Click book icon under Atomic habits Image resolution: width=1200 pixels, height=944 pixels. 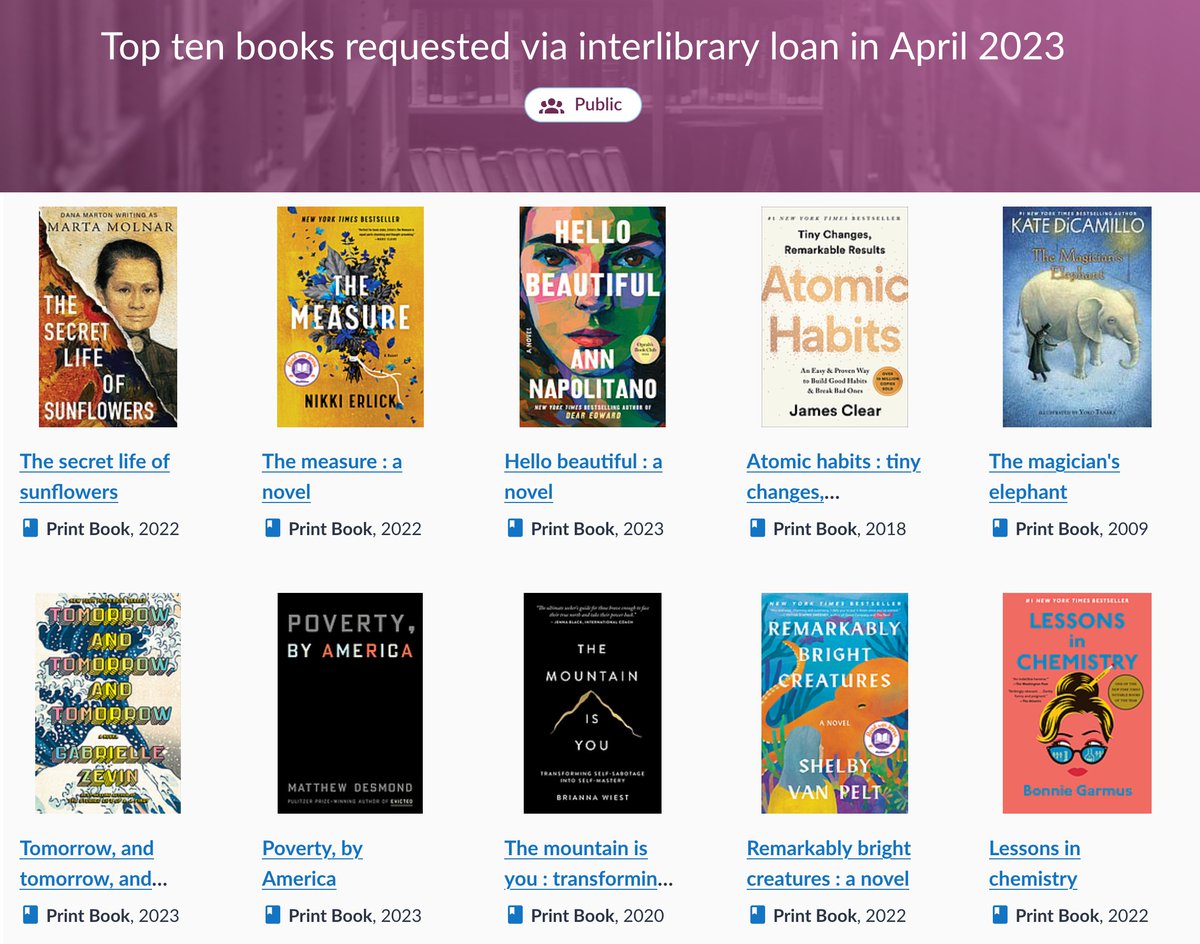757,528
